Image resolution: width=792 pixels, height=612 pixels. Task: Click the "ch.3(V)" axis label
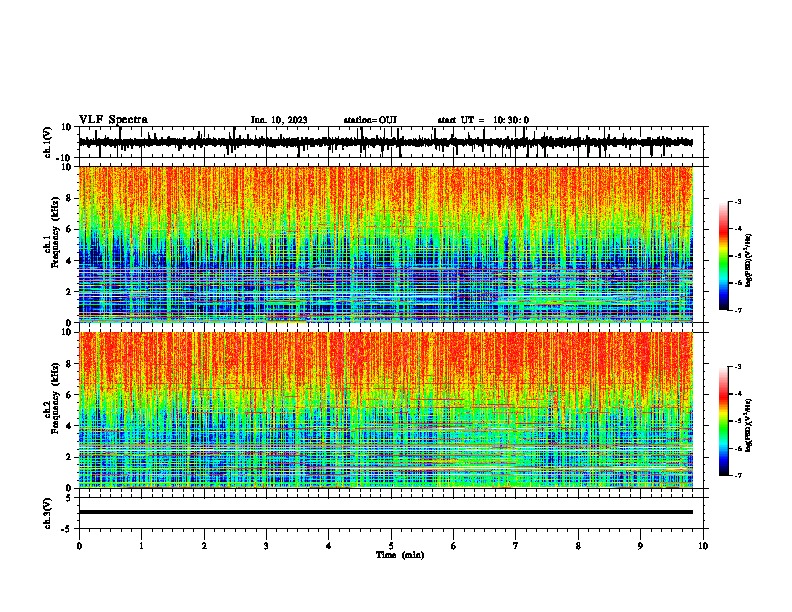(48, 513)
